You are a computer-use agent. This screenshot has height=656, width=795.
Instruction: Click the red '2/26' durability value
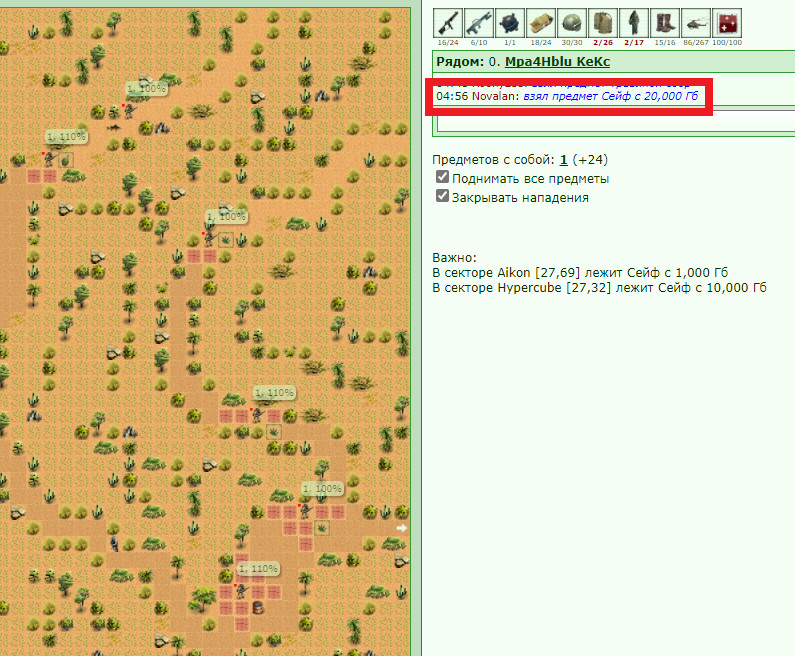pos(603,43)
